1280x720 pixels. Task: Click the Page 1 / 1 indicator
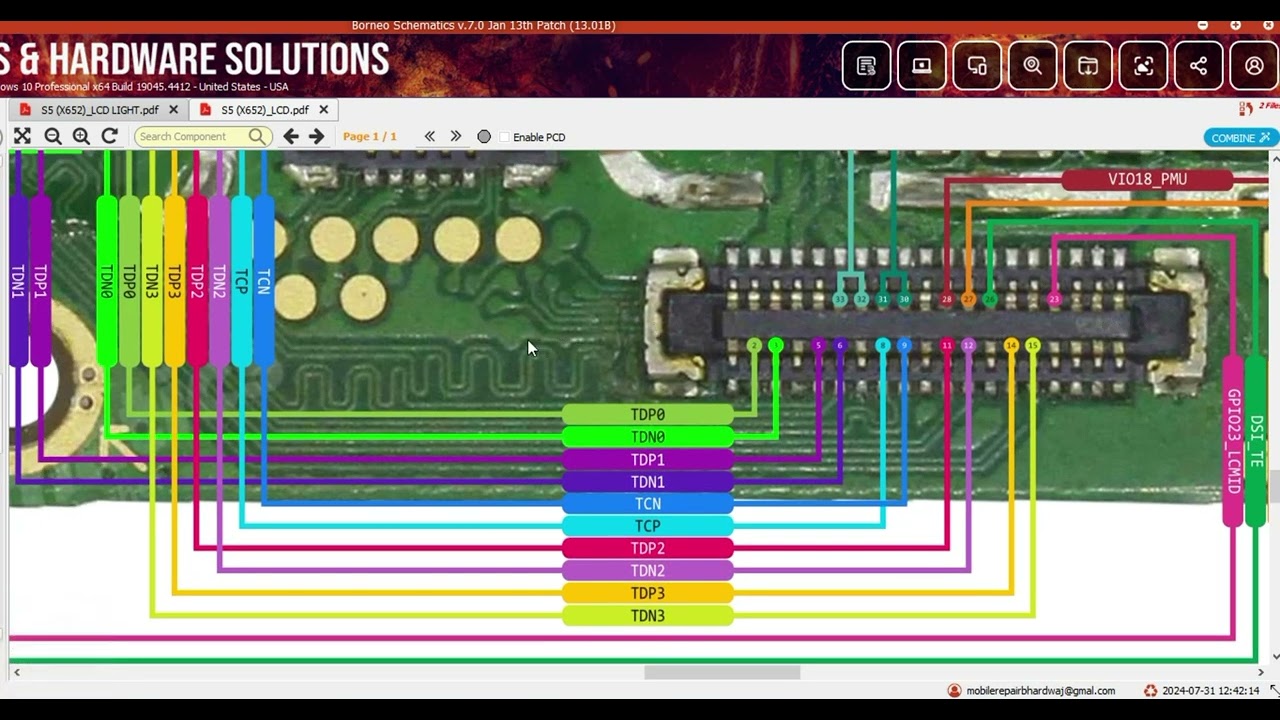click(370, 136)
